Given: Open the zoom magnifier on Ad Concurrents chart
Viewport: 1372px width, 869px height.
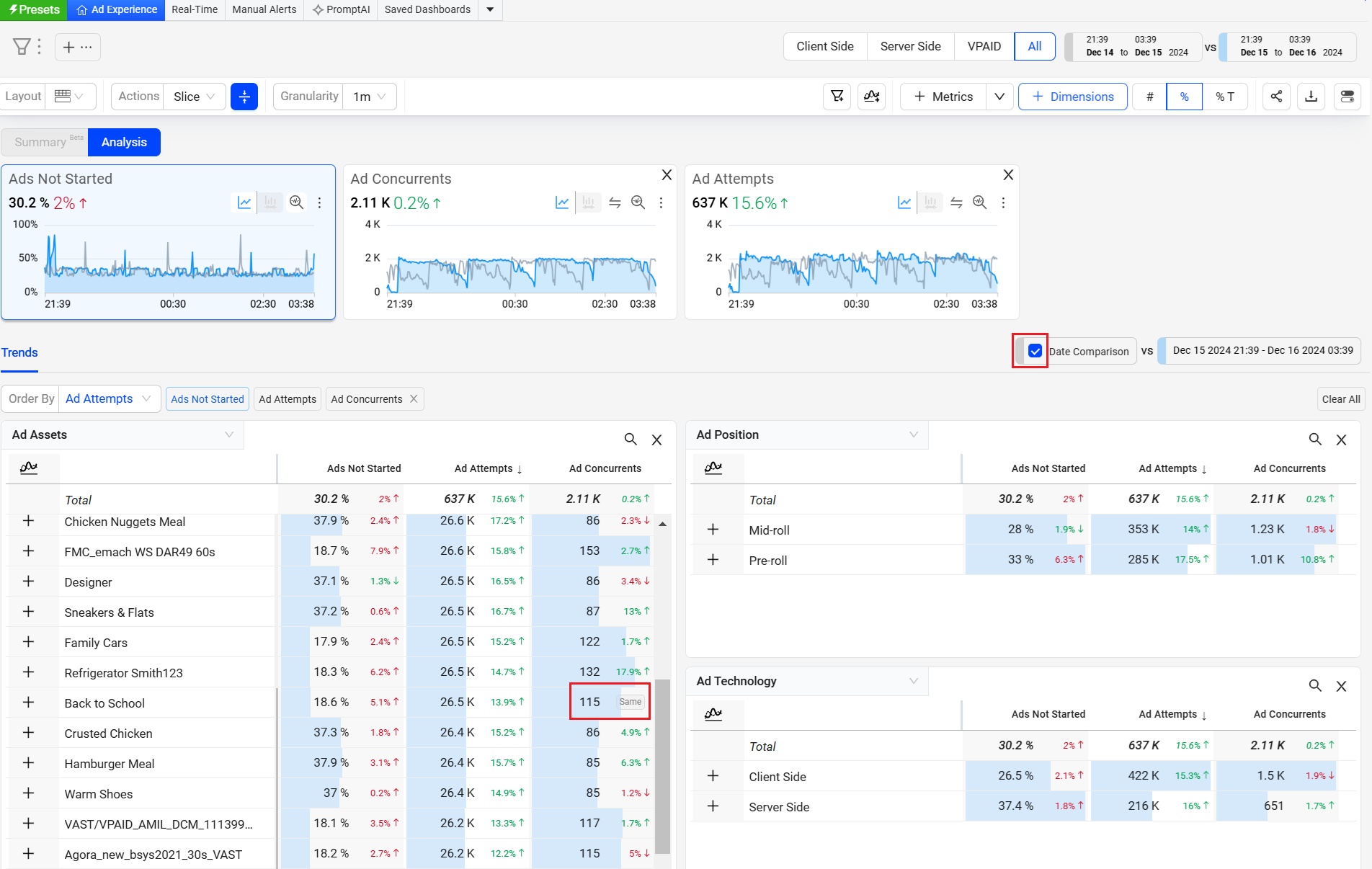Looking at the screenshot, I should [x=638, y=202].
